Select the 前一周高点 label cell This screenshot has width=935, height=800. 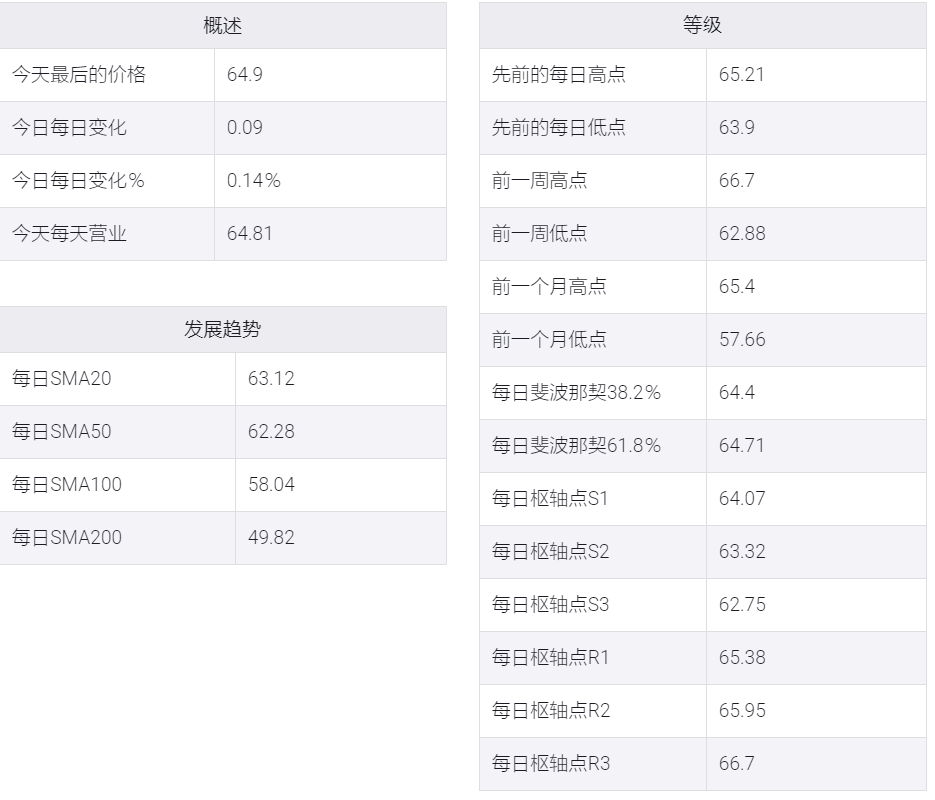pos(593,181)
